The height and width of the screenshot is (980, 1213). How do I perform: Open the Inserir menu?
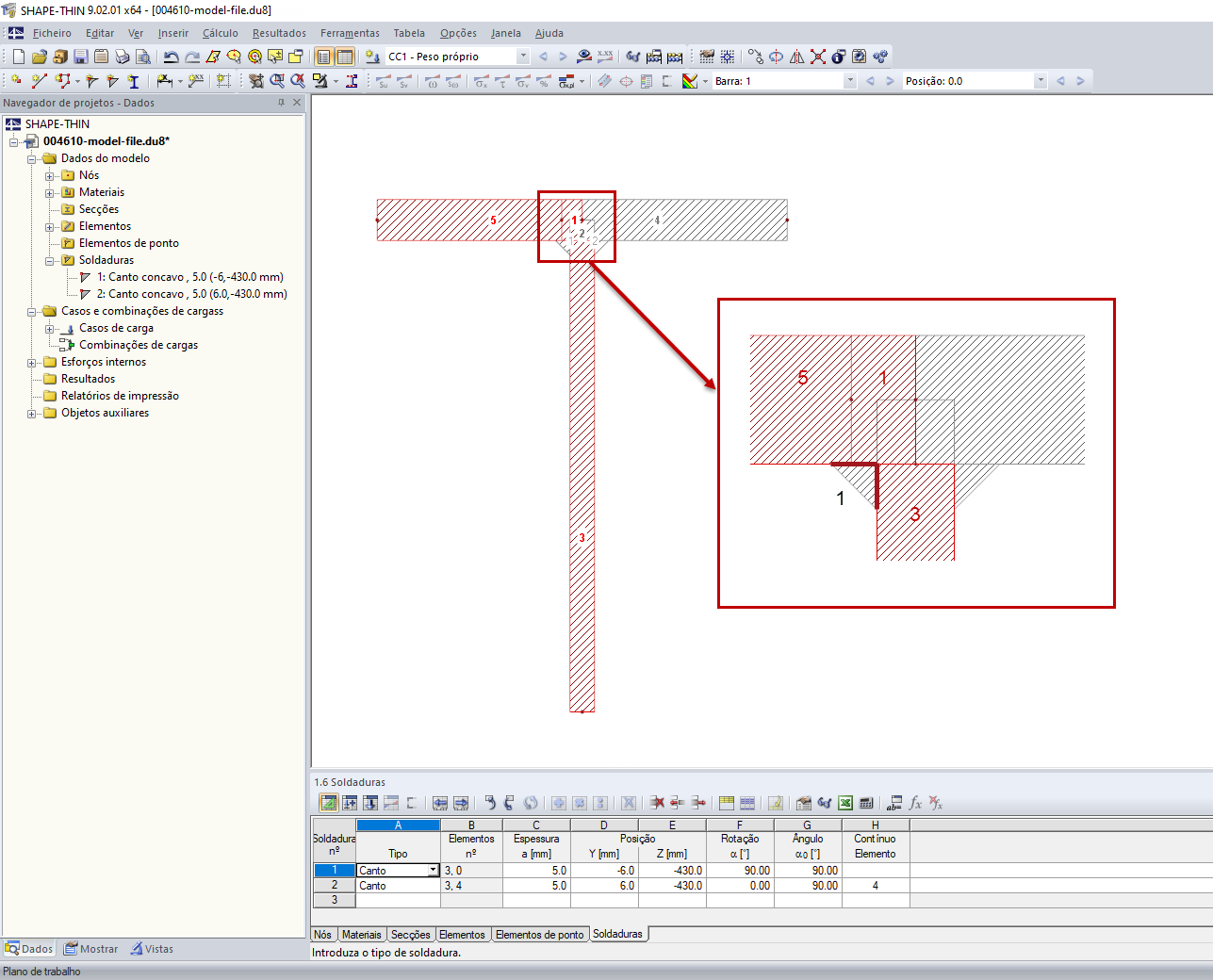173,33
